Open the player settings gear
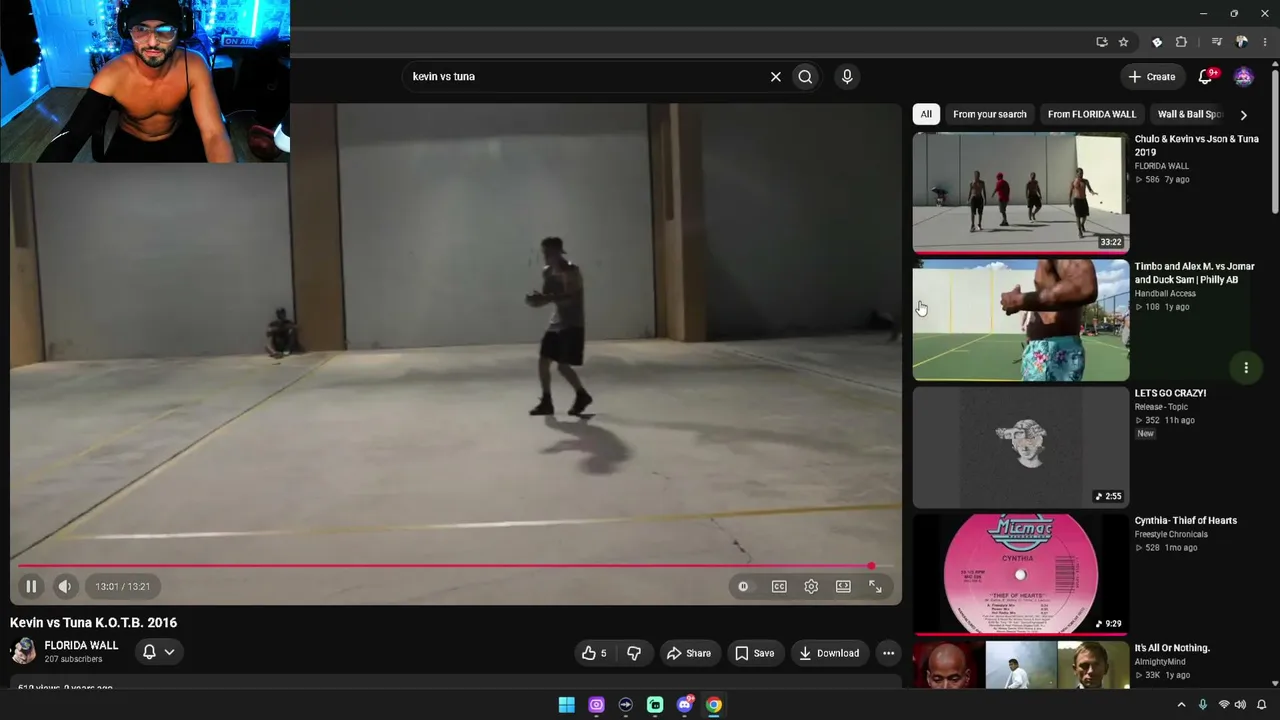Viewport: 1280px width, 720px height. click(x=811, y=587)
